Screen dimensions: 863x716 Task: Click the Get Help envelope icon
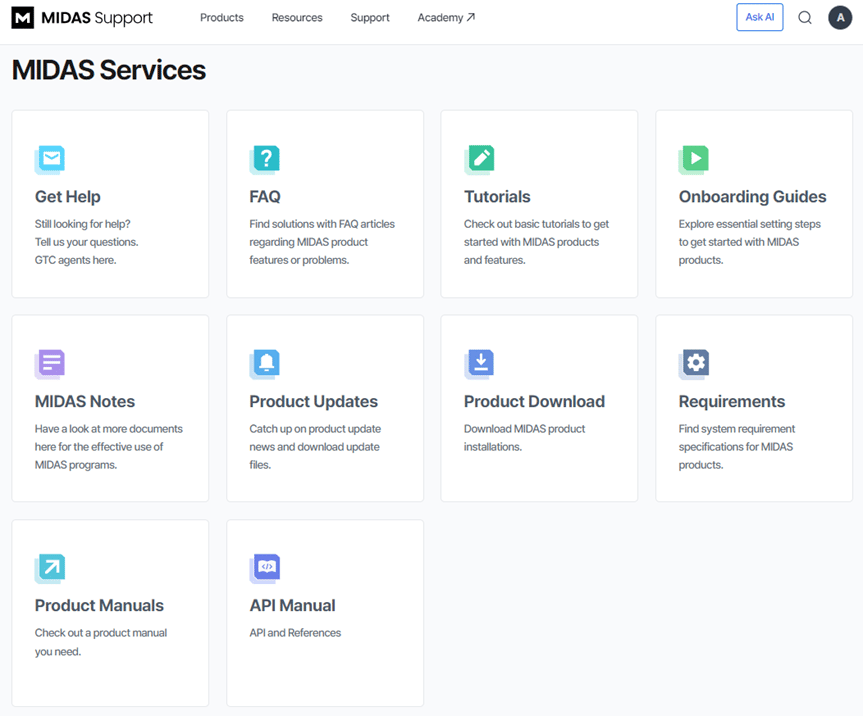50,160
